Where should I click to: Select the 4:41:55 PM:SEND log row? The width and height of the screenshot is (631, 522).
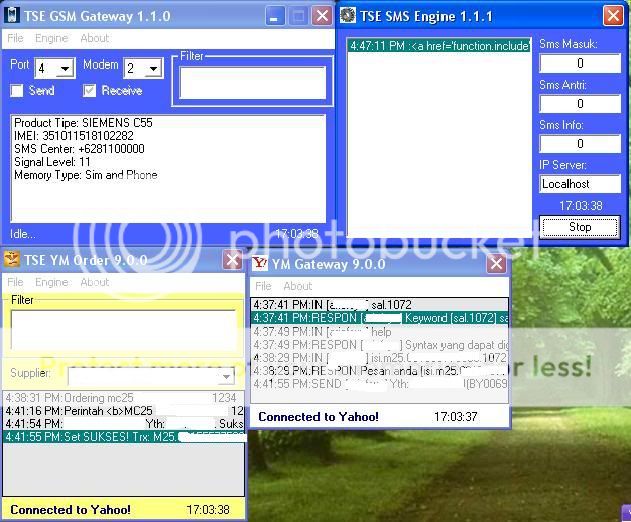pos(379,384)
